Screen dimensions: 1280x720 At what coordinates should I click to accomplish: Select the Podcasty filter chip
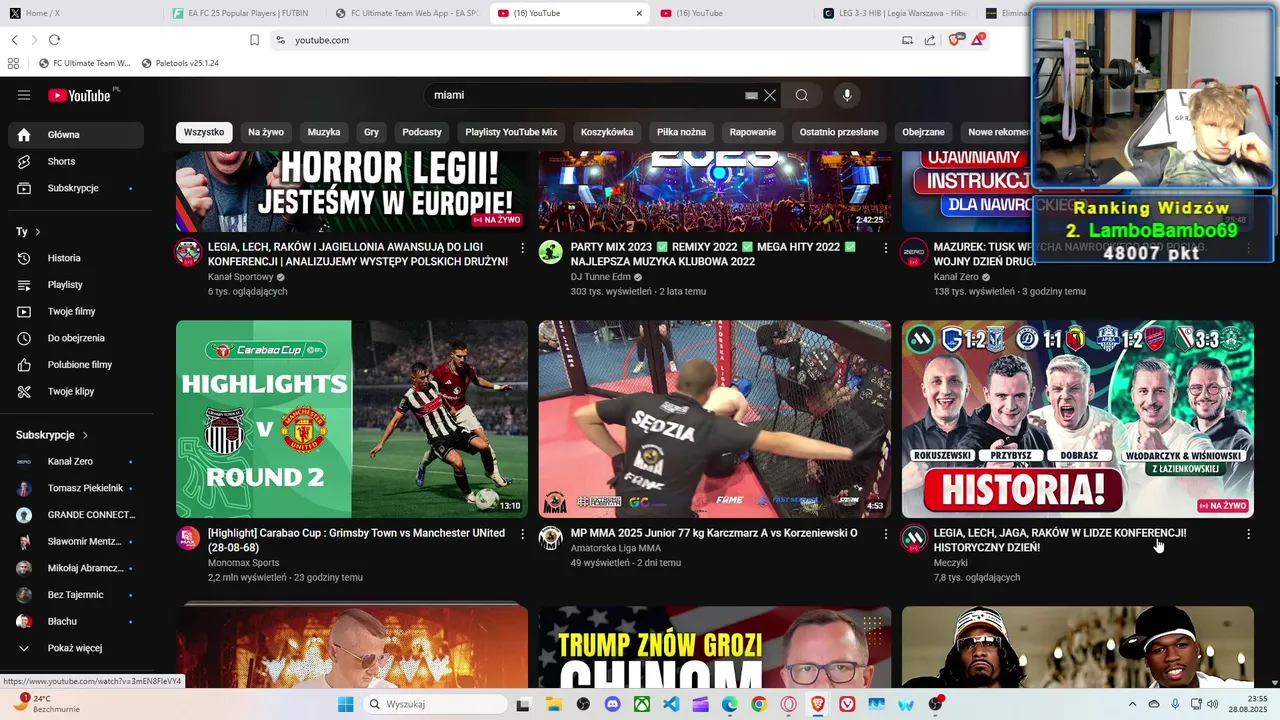point(422,132)
